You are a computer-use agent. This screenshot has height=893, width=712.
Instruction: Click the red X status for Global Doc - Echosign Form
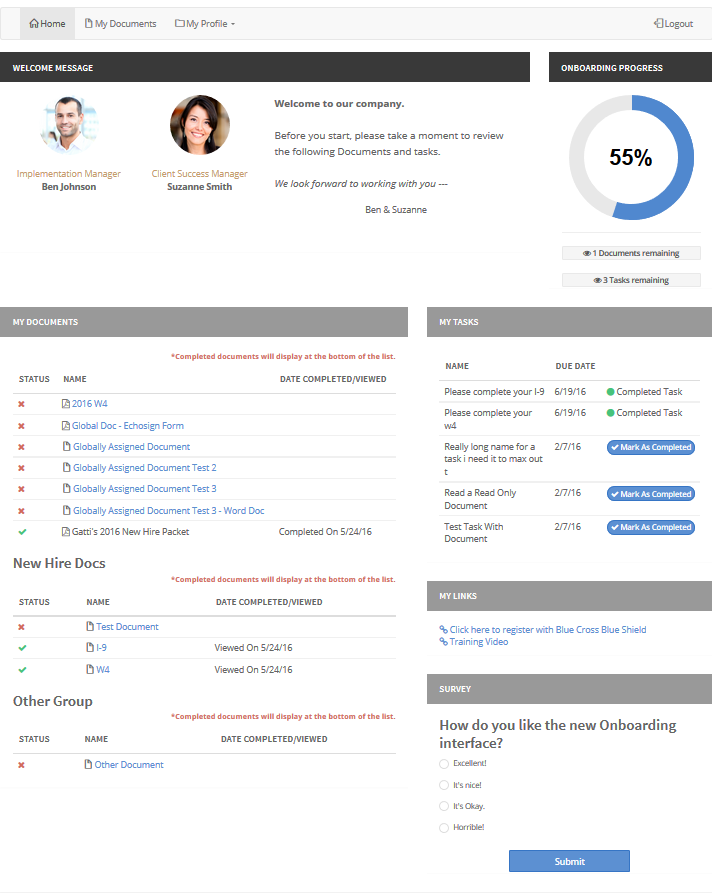coord(22,426)
